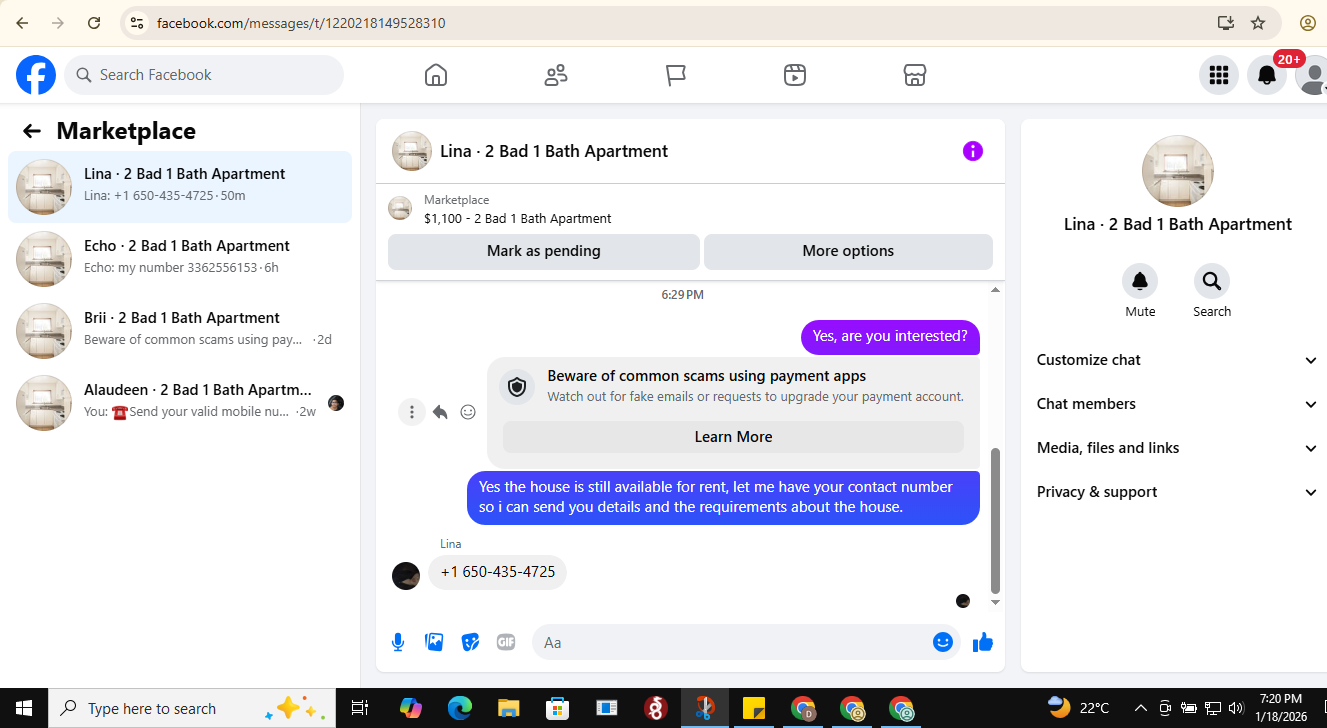This screenshot has height=728, width=1327.
Task: Open Task View on taskbar
Action: (x=360, y=708)
